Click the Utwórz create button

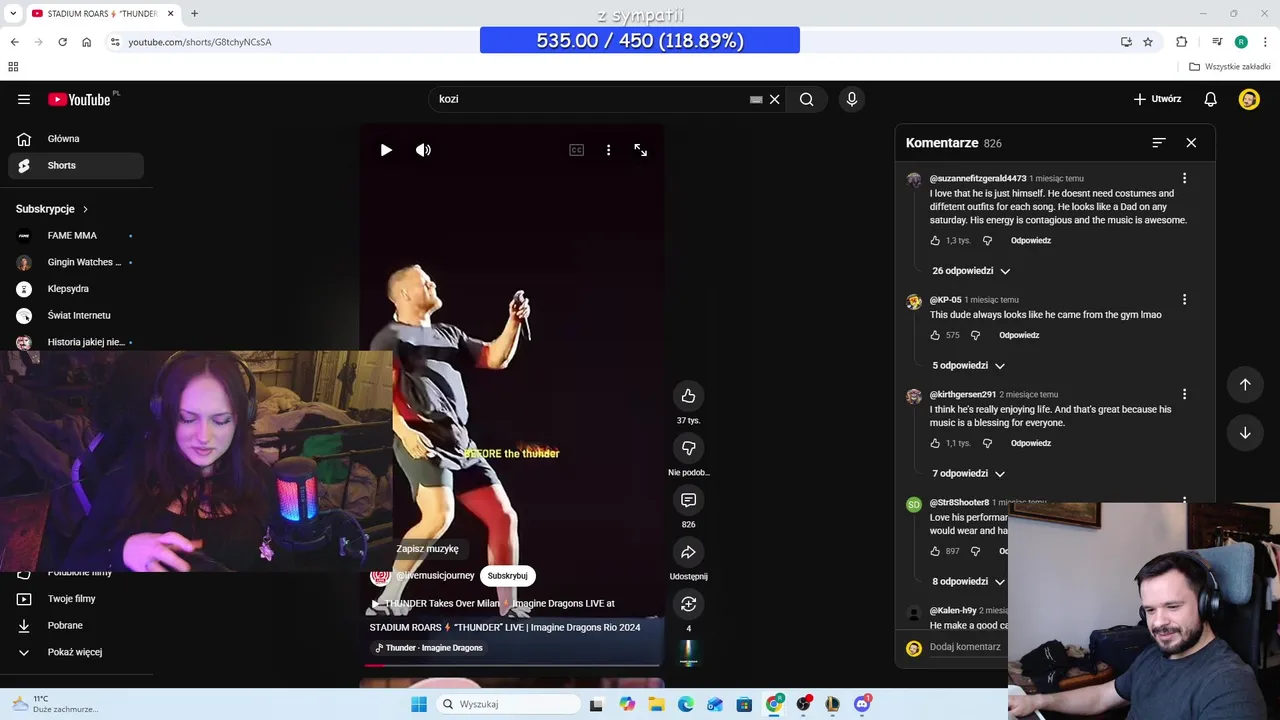coord(1157,99)
